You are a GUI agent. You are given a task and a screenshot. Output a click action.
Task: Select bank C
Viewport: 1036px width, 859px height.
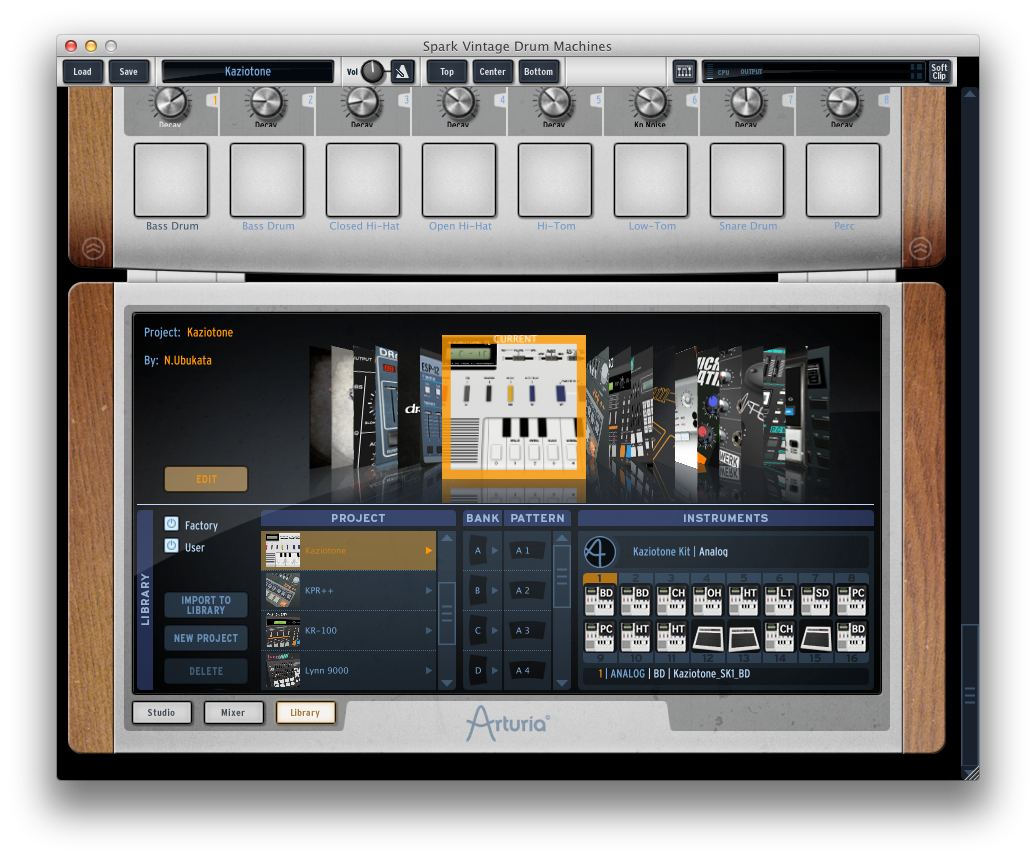(478, 630)
